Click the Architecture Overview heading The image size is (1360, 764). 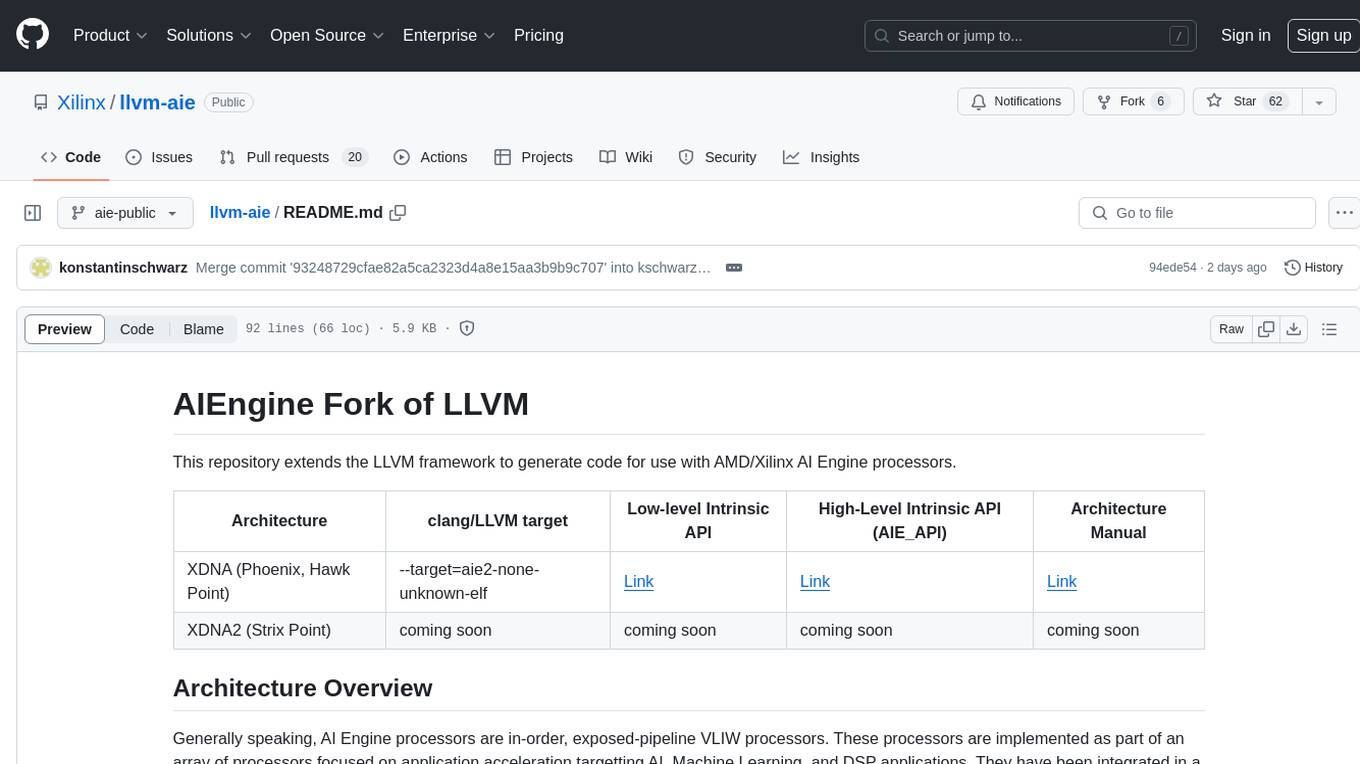303,688
